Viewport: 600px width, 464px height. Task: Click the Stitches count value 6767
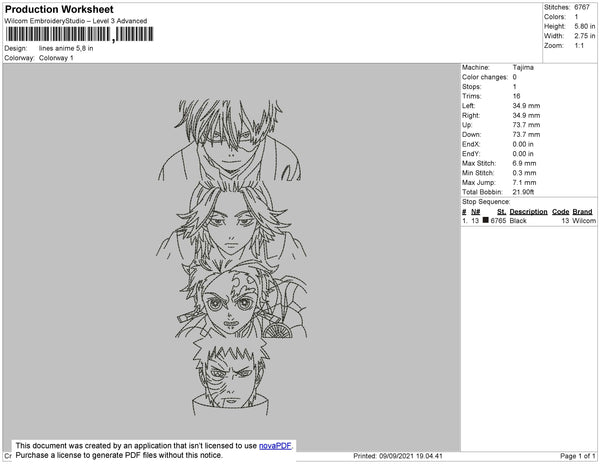click(582, 7)
